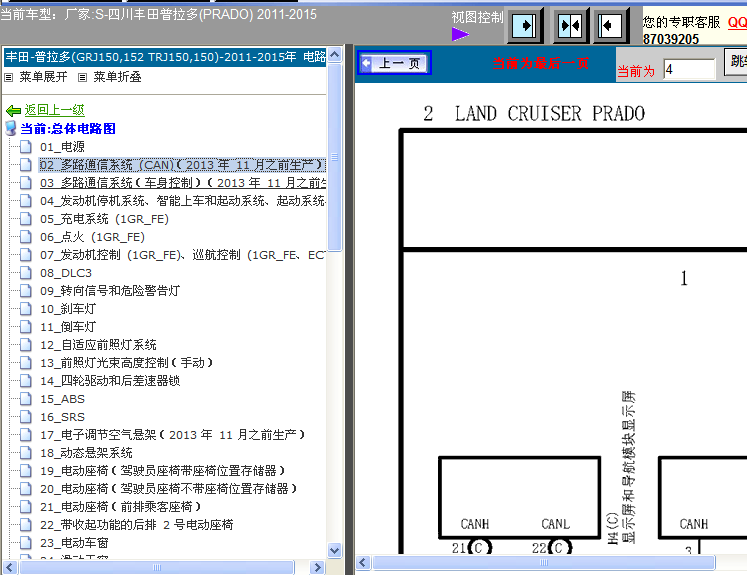Screen dimensions: 747x575
Task: Click the tree header 丰田-普拉多 title
Action: pyautogui.click(x=165, y=57)
